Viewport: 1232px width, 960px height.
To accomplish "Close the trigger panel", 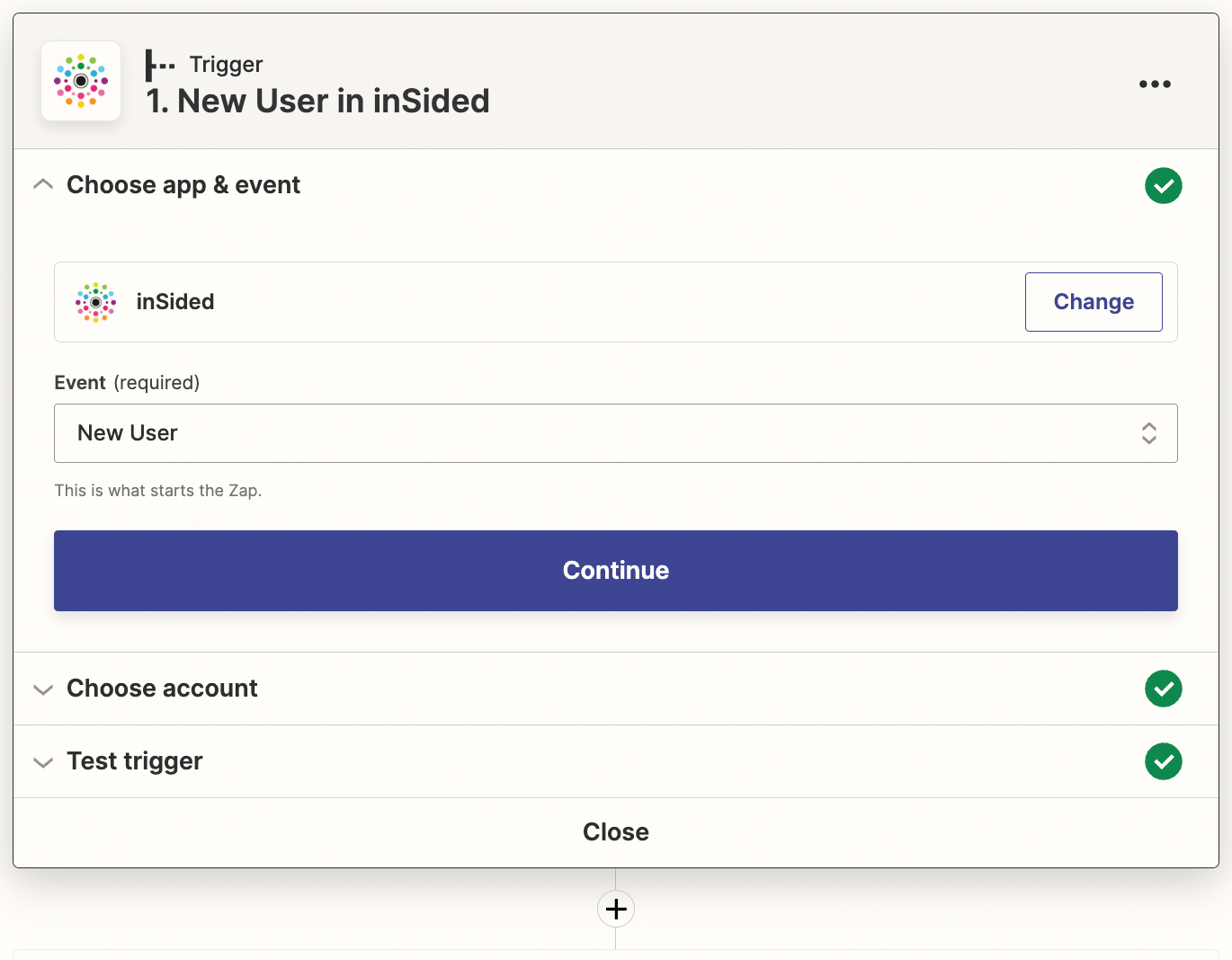I will 616,832.
